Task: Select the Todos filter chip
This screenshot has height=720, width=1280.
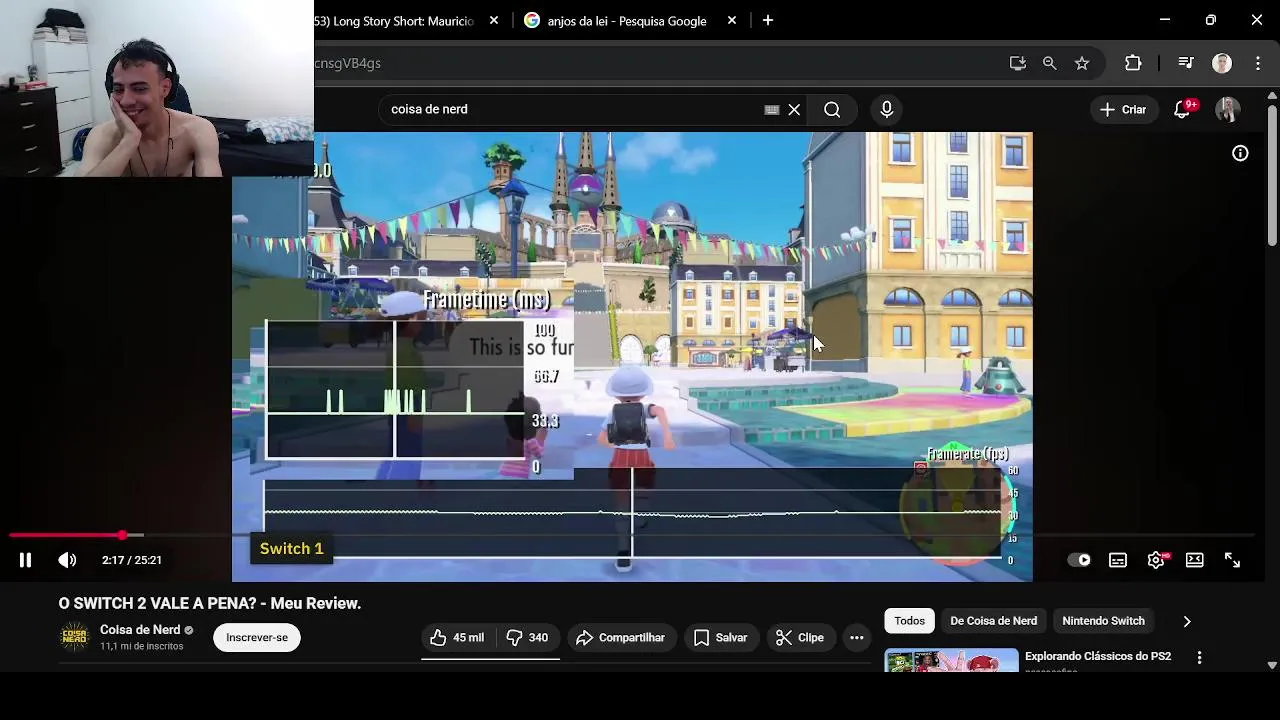Action: [910, 621]
